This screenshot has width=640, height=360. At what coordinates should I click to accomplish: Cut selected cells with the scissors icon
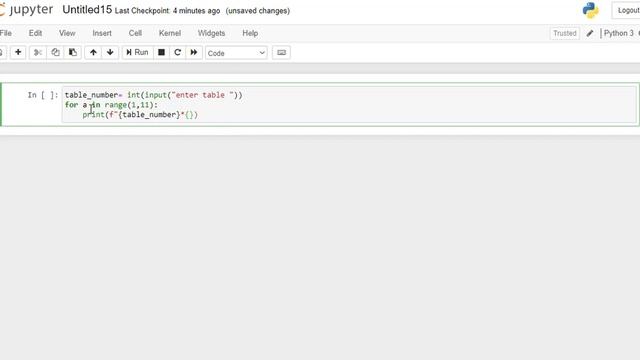point(38,52)
